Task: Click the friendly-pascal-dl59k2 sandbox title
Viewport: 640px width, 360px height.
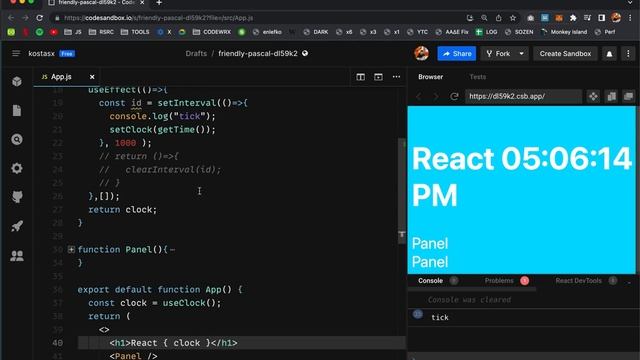Action: [x=258, y=53]
